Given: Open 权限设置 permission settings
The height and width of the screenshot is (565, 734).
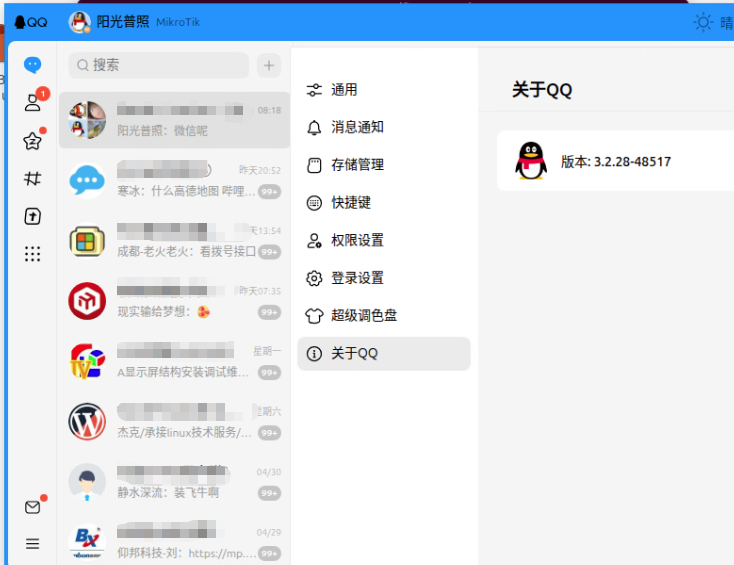Looking at the screenshot, I should (384, 241).
